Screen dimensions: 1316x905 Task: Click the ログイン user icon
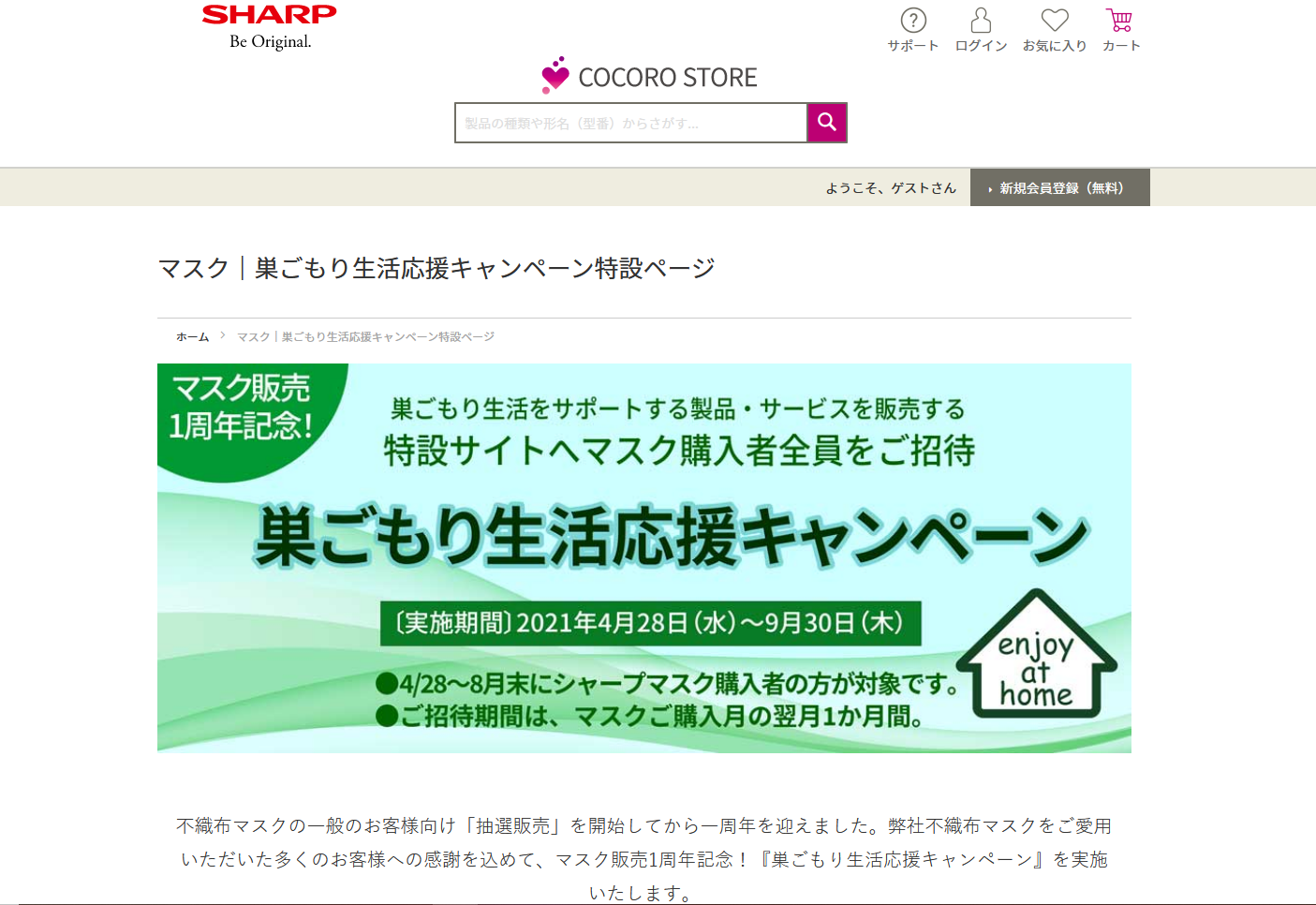tap(981, 29)
